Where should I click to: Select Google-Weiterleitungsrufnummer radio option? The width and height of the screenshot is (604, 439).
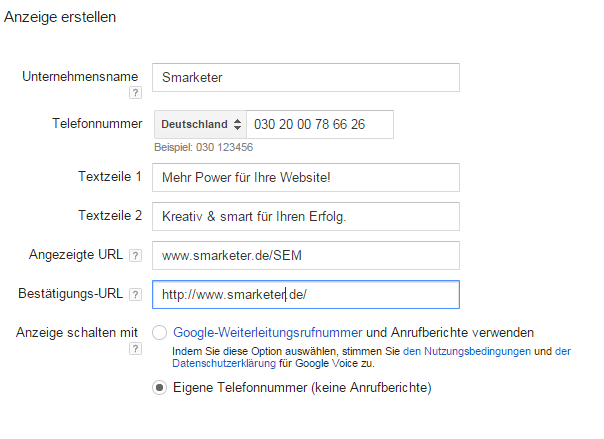pyautogui.click(x=159, y=332)
